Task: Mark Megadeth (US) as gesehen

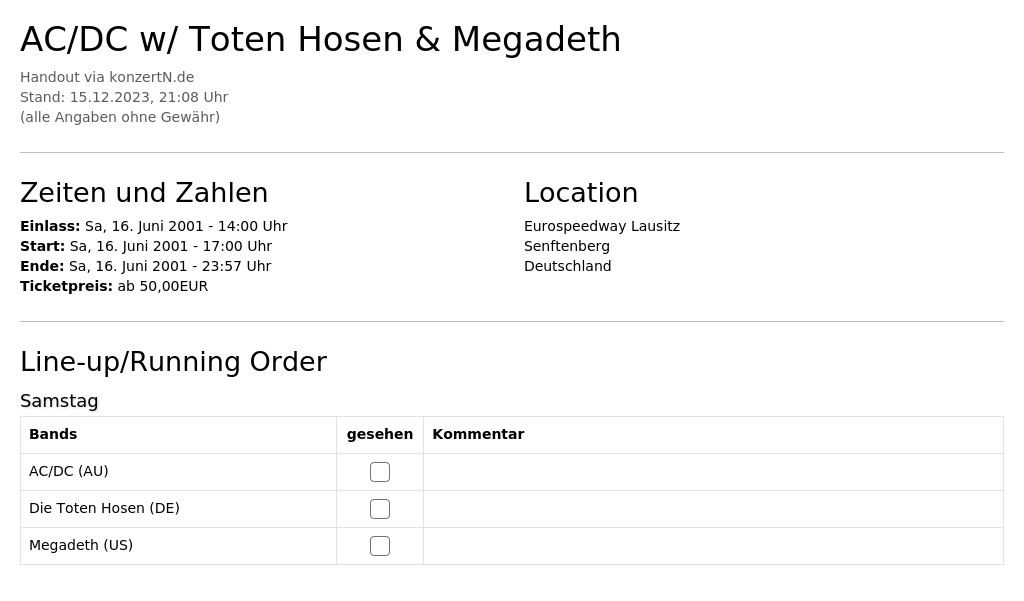Action: click(x=379, y=545)
